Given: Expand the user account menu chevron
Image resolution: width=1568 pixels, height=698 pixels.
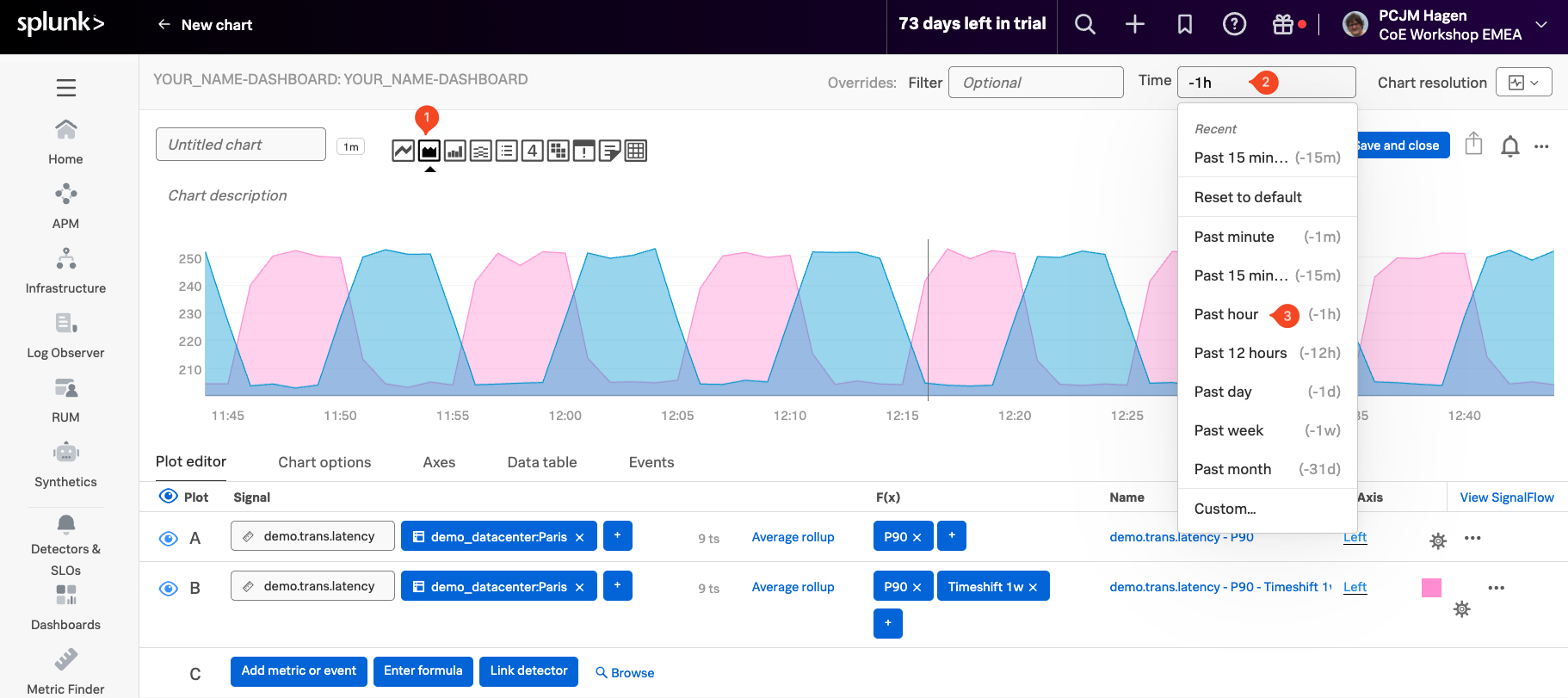Looking at the screenshot, I should (1541, 25).
